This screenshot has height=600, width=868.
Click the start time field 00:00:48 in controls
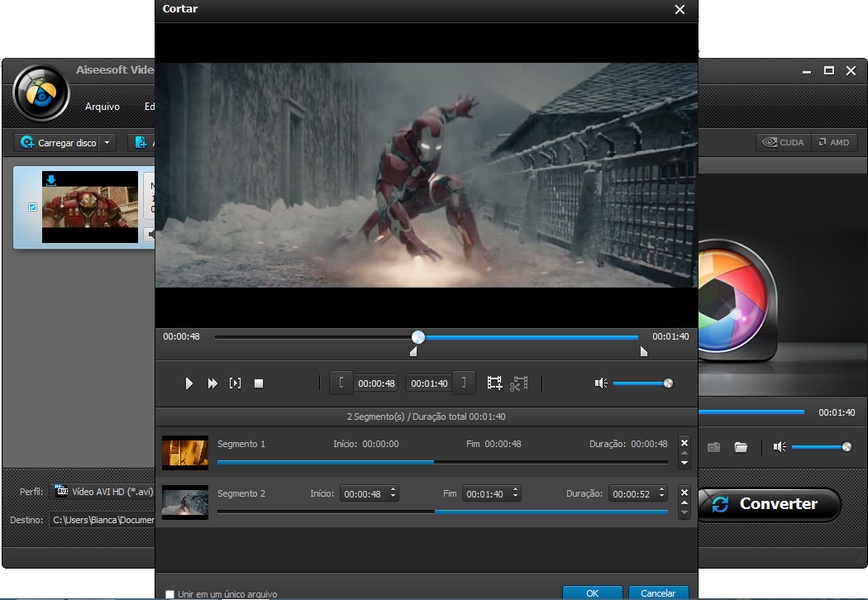click(x=376, y=383)
